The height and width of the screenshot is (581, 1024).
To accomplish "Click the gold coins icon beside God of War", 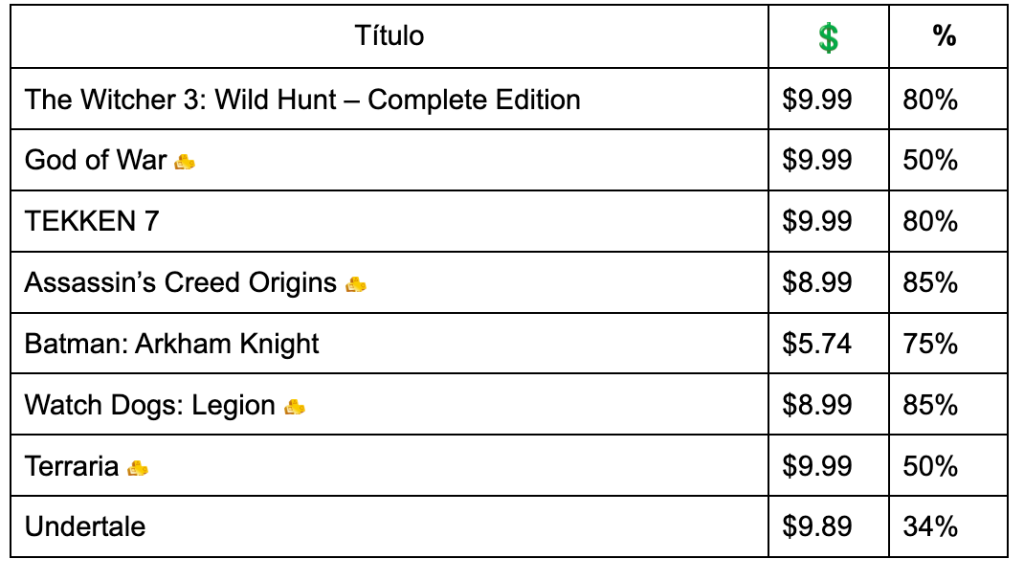I will pos(185,162).
